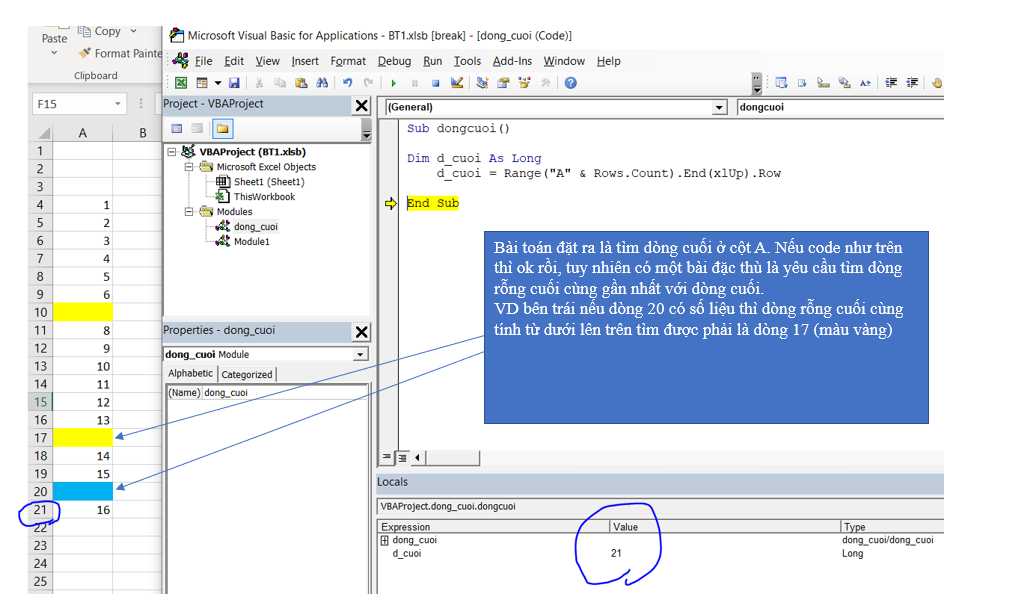Click List Properties/Methods icon in the Edit toolbar
The image size is (1023, 616).
[x=782, y=83]
